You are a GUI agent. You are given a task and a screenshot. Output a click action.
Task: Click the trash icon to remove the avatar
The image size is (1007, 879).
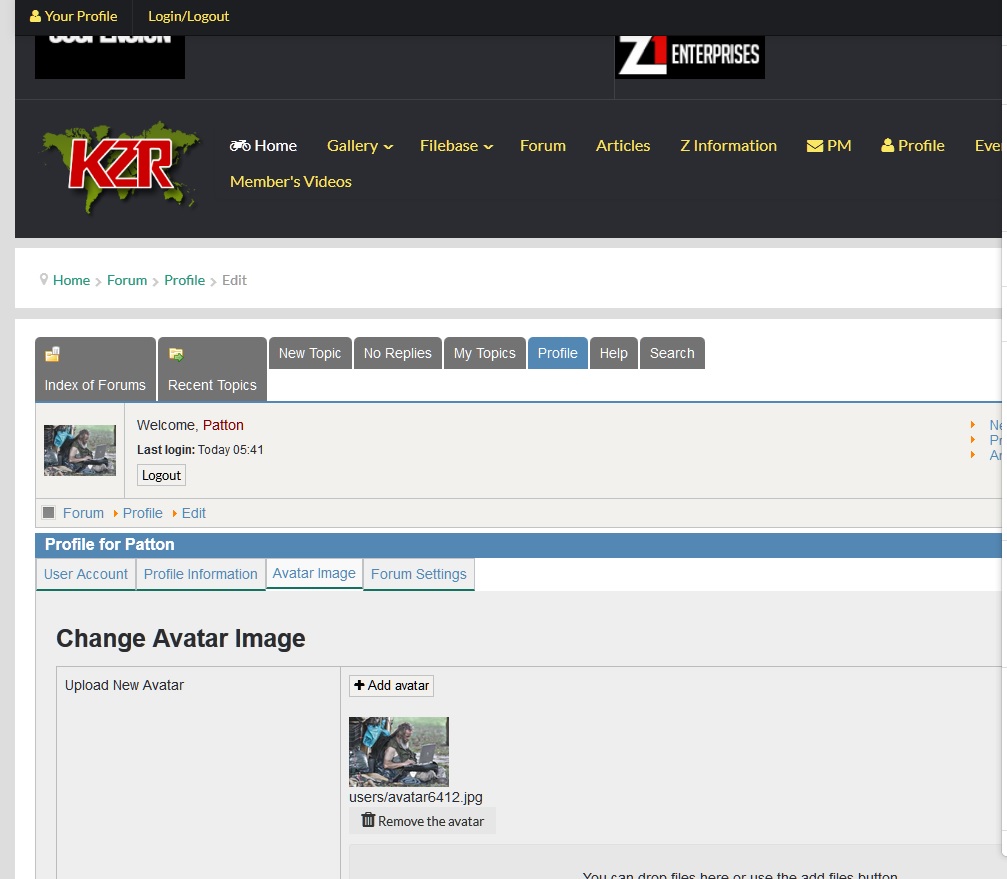point(368,820)
